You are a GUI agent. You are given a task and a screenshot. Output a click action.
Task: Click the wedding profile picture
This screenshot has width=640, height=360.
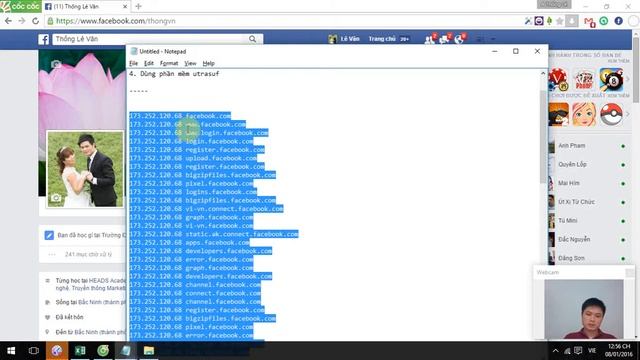(85, 169)
